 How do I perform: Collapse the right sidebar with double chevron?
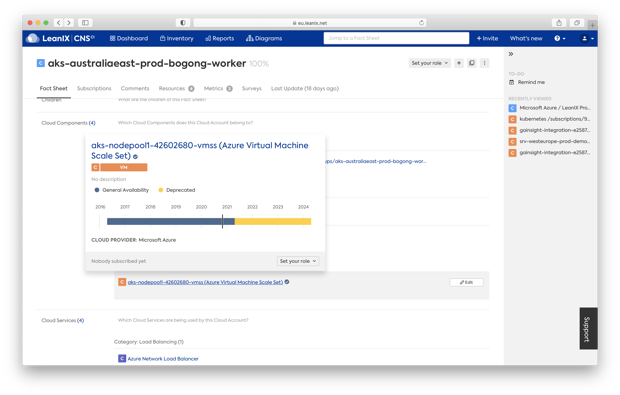click(511, 54)
